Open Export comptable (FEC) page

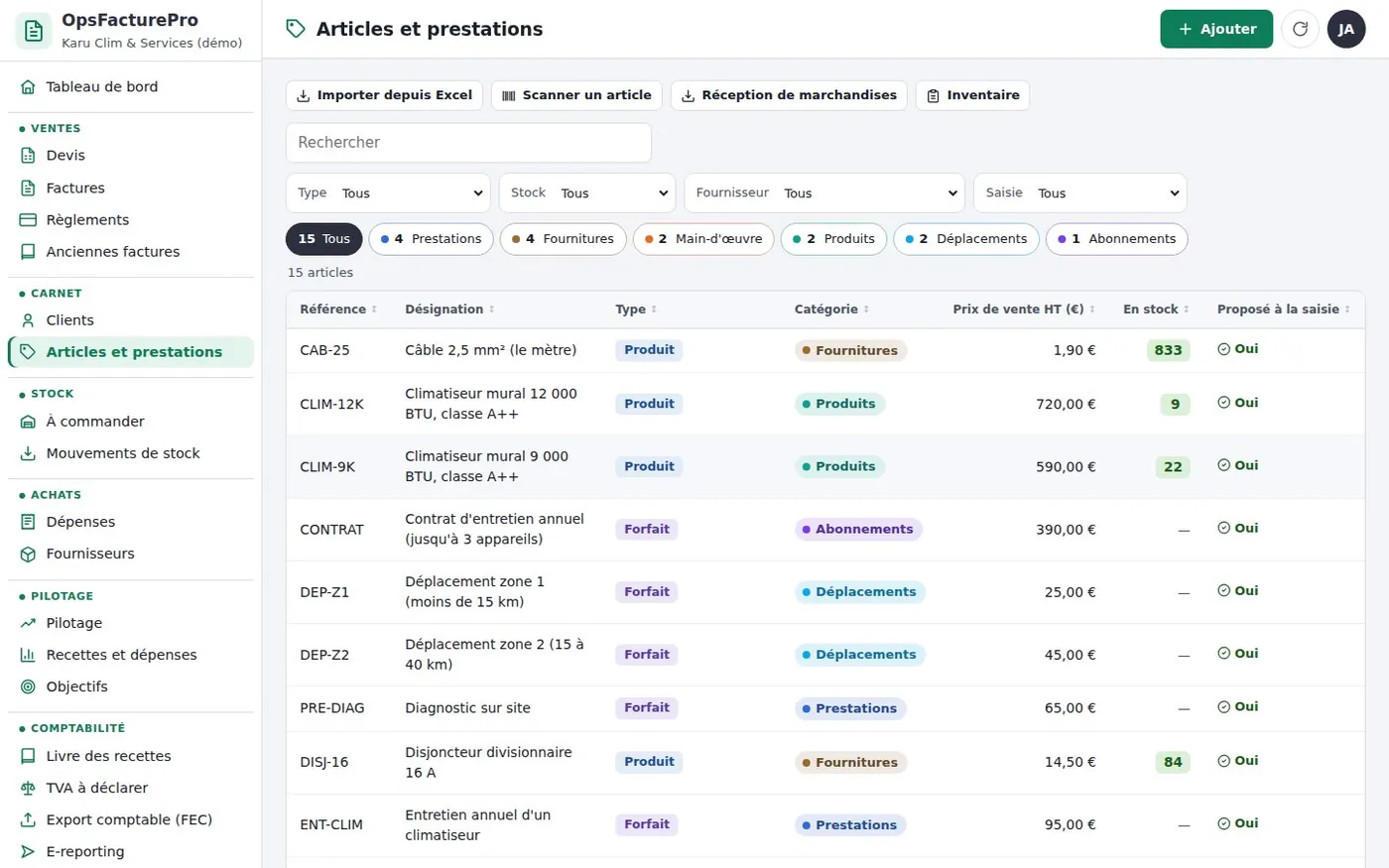click(x=130, y=819)
